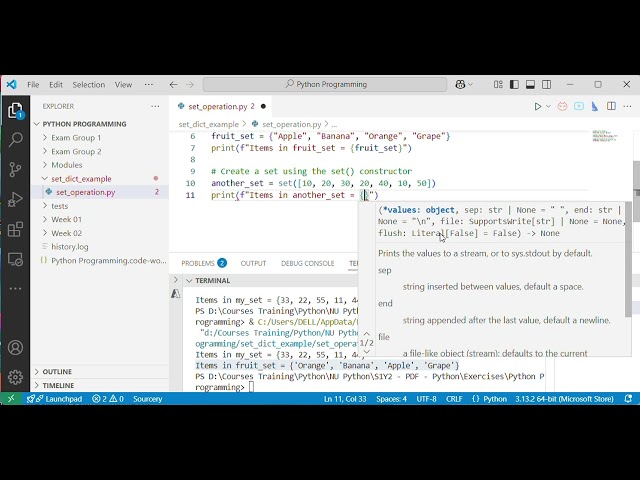Open the Search view in activity bar
Screen dimensions: 640x480
click(x=15, y=140)
